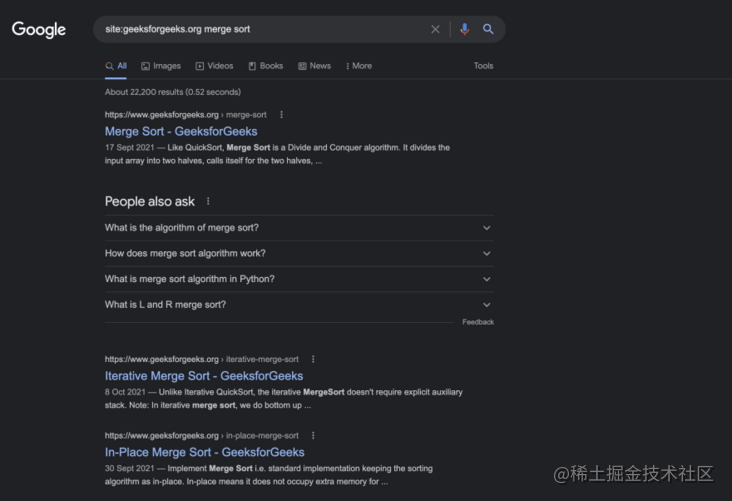Expand "What is the algorithm of merge sort?"
The image size is (732, 501).
[299, 228]
